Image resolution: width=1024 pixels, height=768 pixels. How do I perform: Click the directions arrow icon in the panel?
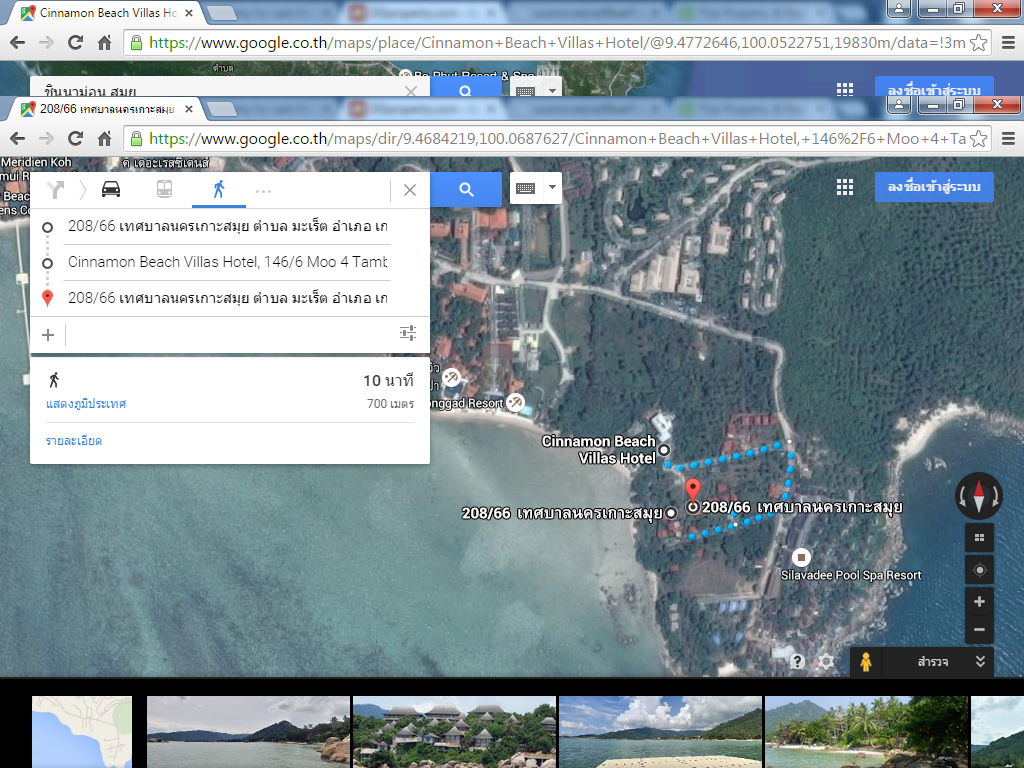[x=56, y=190]
